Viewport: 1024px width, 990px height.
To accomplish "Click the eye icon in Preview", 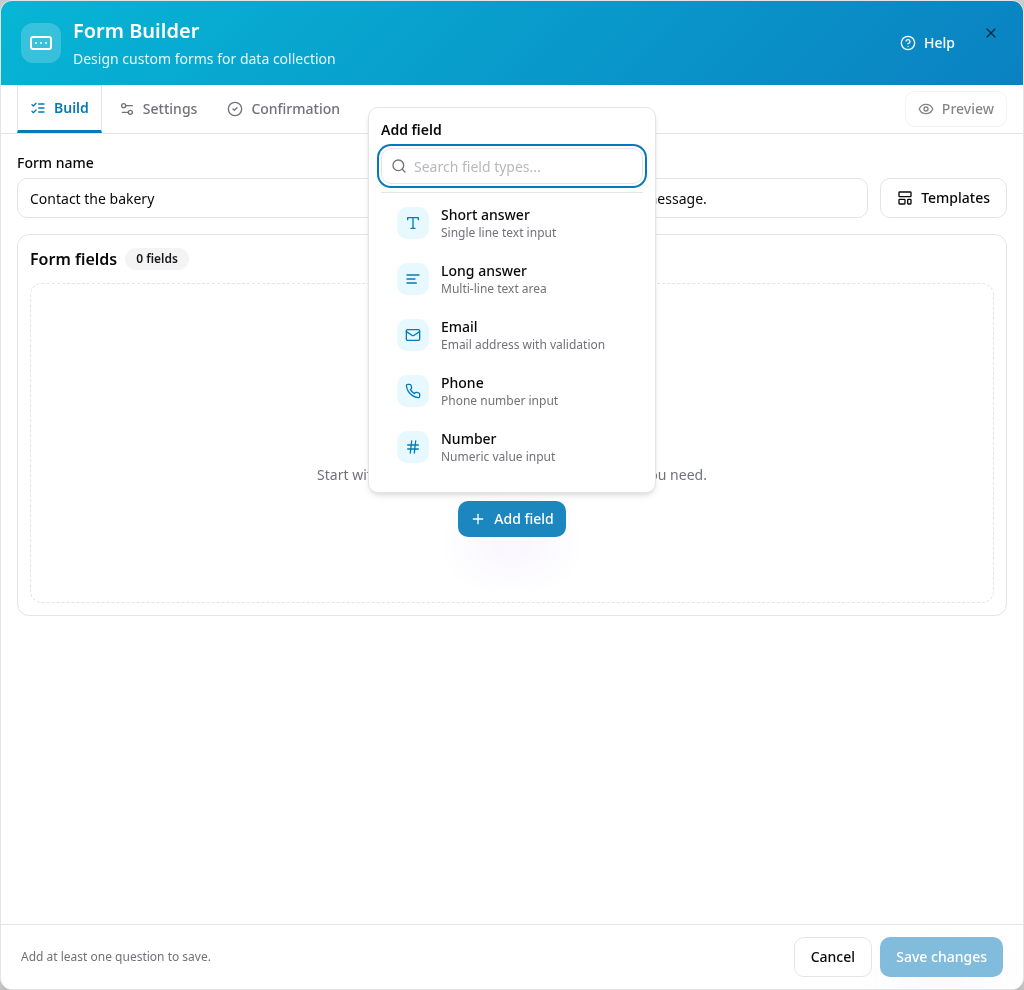I will [926, 109].
